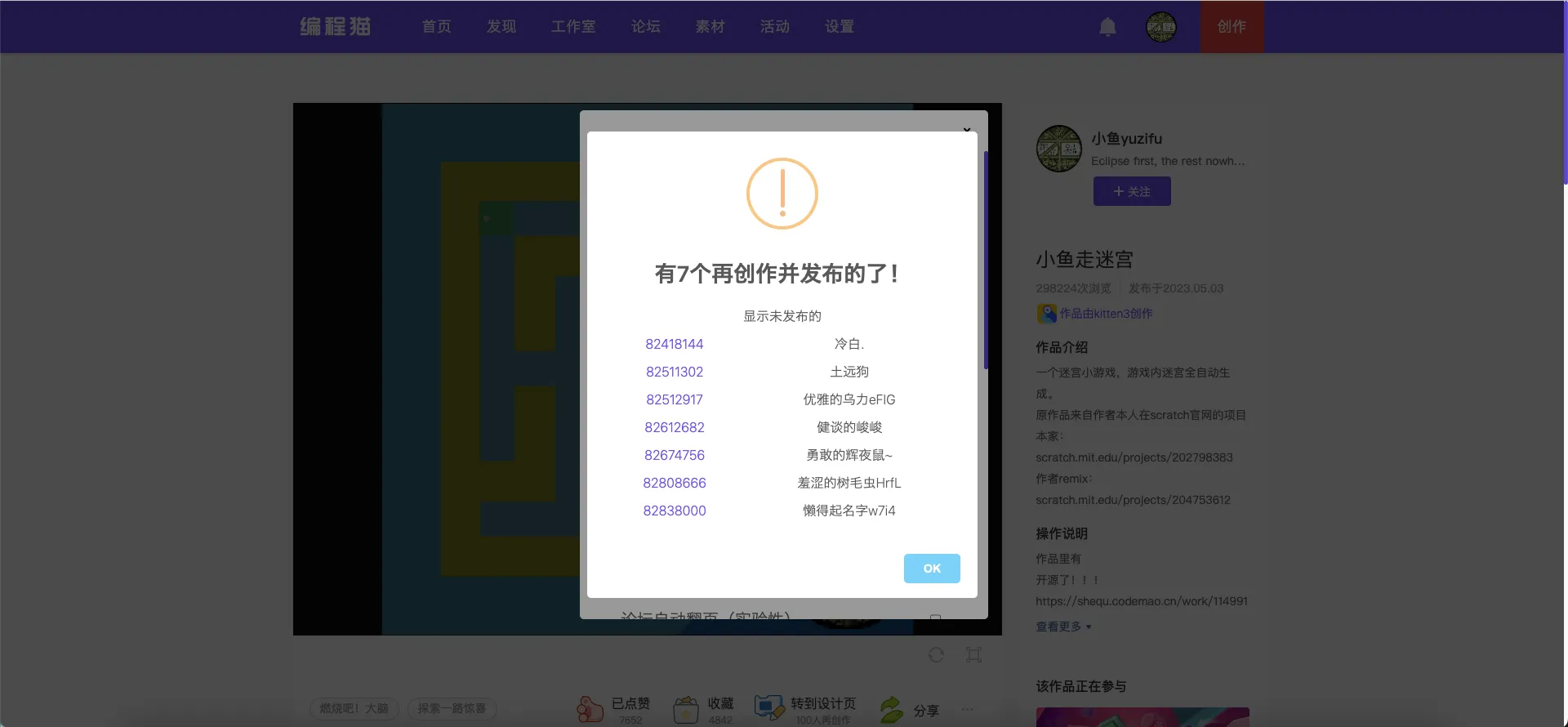
Task: Click the kitten3 editor icon
Action: (x=1046, y=314)
